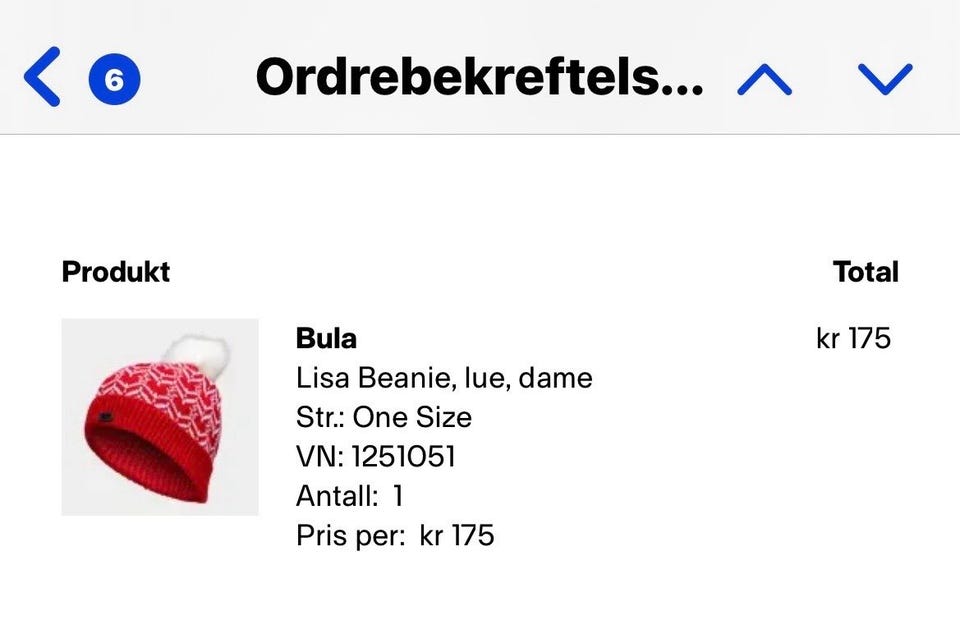The width and height of the screenshot is (960, 634).
Task: Click the Bula brand name
Action: [x=326, y=338]
